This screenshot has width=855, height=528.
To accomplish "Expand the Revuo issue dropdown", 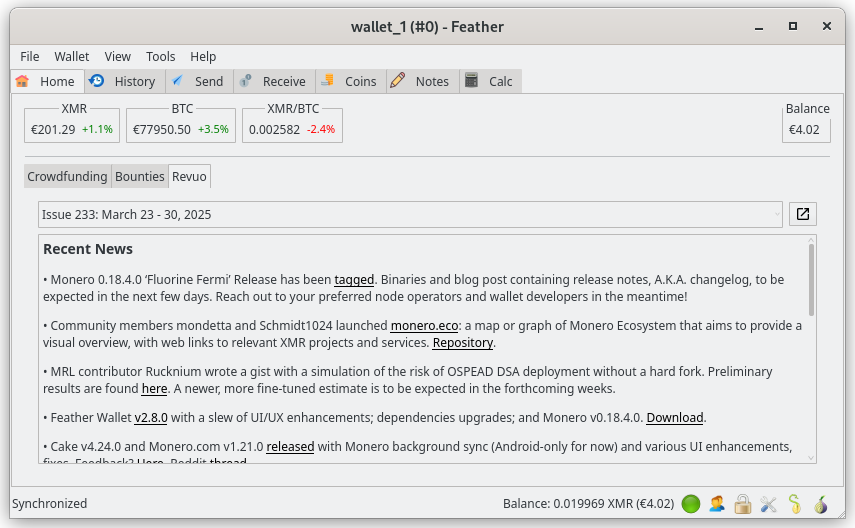I will 410,214.
